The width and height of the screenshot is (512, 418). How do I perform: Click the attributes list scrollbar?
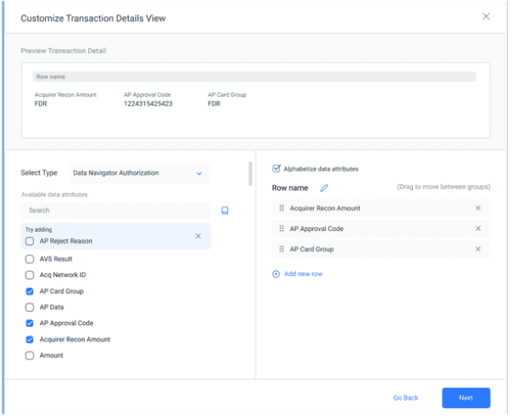point(250,173)
